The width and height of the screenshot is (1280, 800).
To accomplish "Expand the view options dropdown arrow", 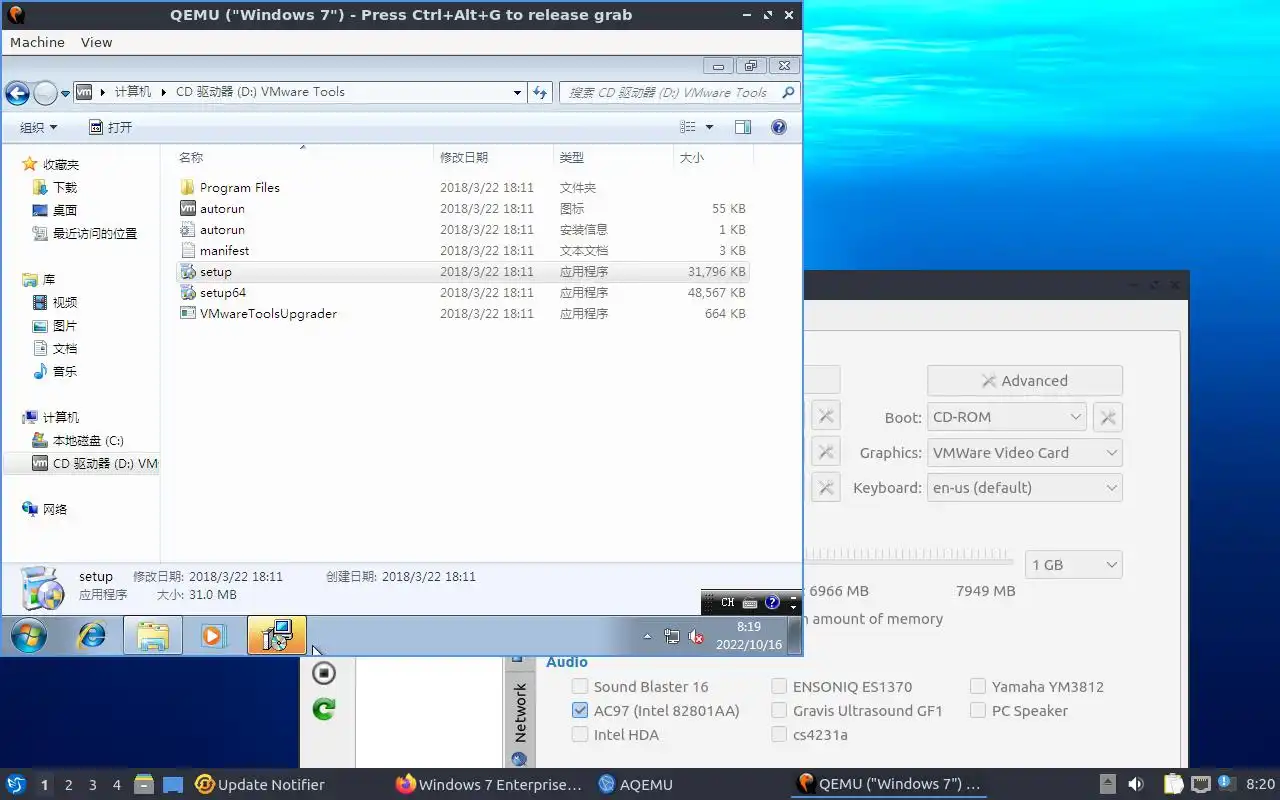I will [710, 127].
